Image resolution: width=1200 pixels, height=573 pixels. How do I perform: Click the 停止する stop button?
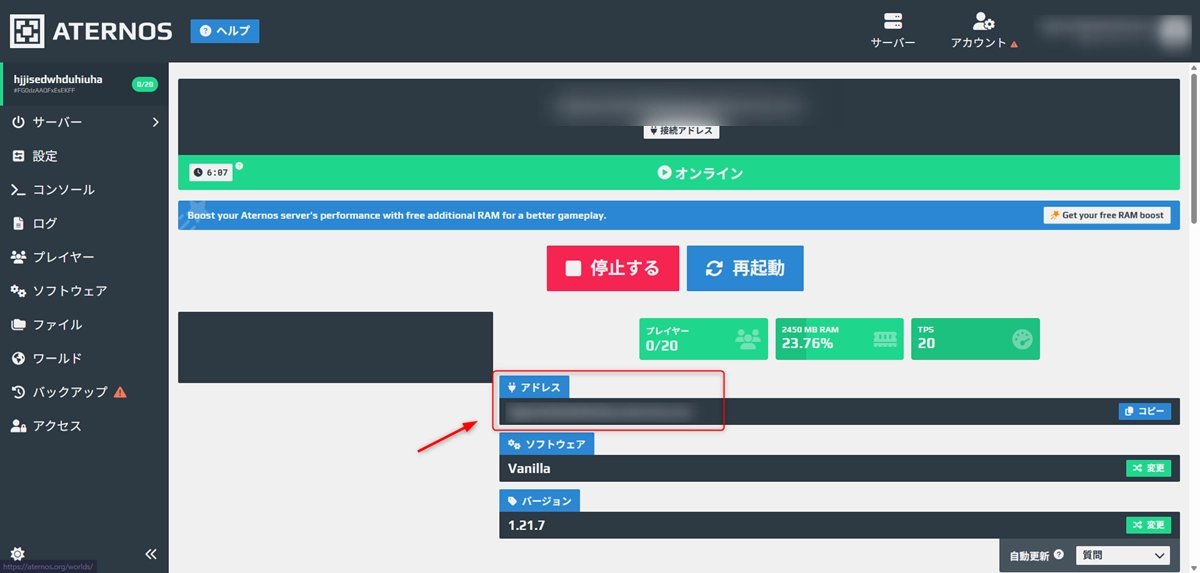613,268
